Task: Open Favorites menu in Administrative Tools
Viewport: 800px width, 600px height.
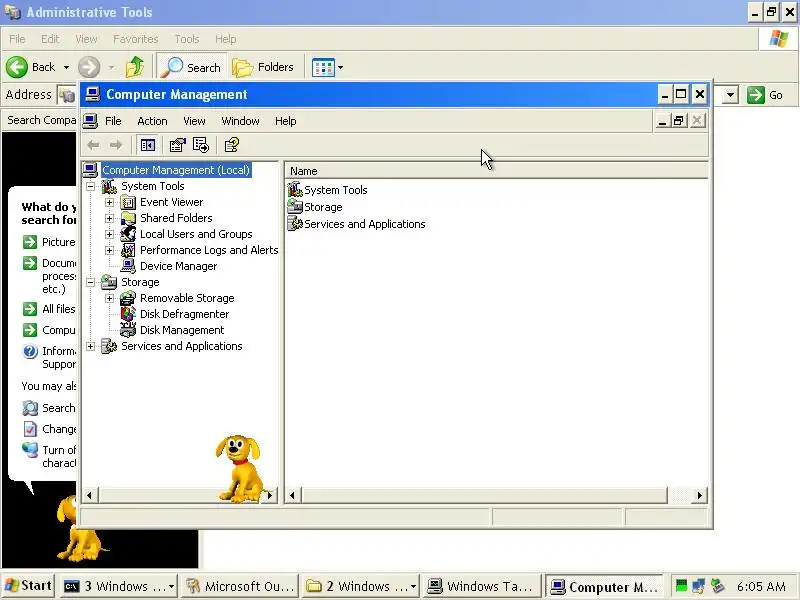Action: click(x=136, y=39)
